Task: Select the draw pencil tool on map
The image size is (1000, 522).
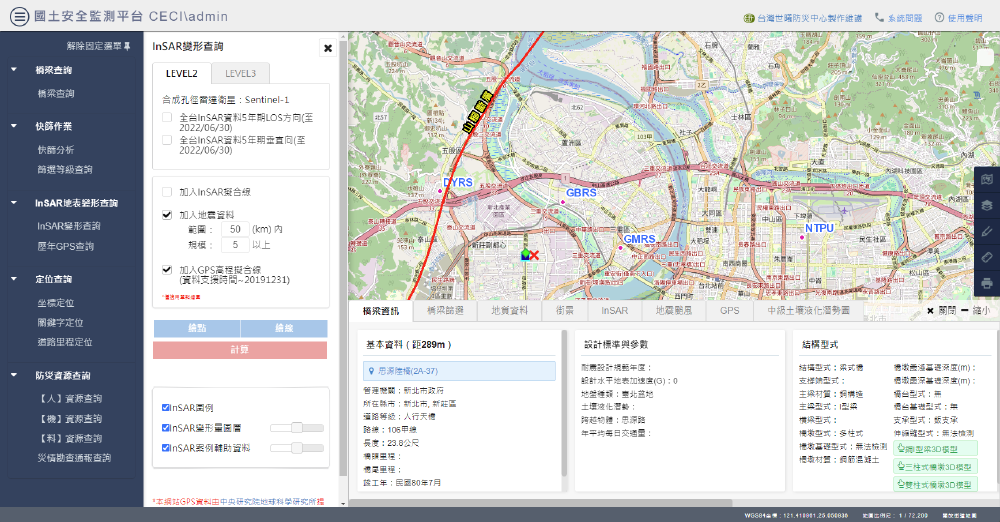Action: 987,232
